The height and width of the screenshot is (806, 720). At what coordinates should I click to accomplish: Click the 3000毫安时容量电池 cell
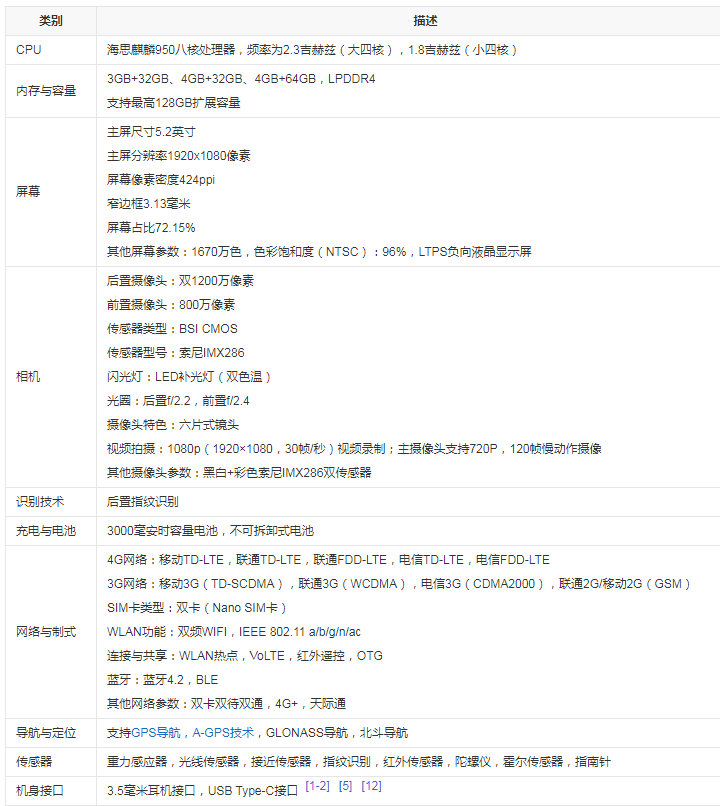click(210, 530)
